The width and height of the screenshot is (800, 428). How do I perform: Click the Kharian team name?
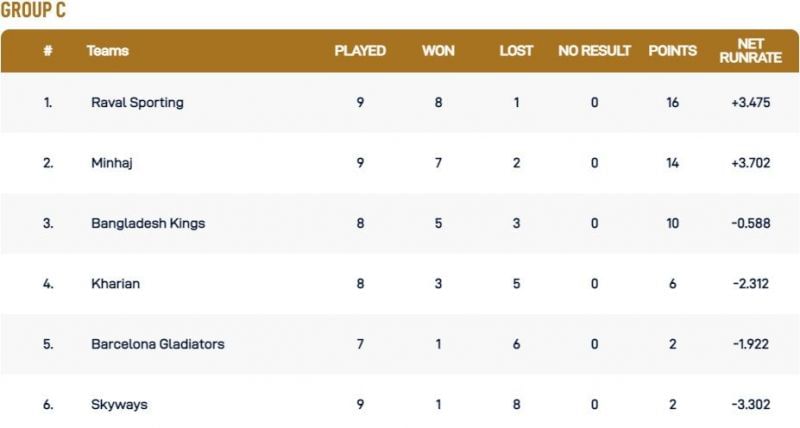tap(115, 283)
